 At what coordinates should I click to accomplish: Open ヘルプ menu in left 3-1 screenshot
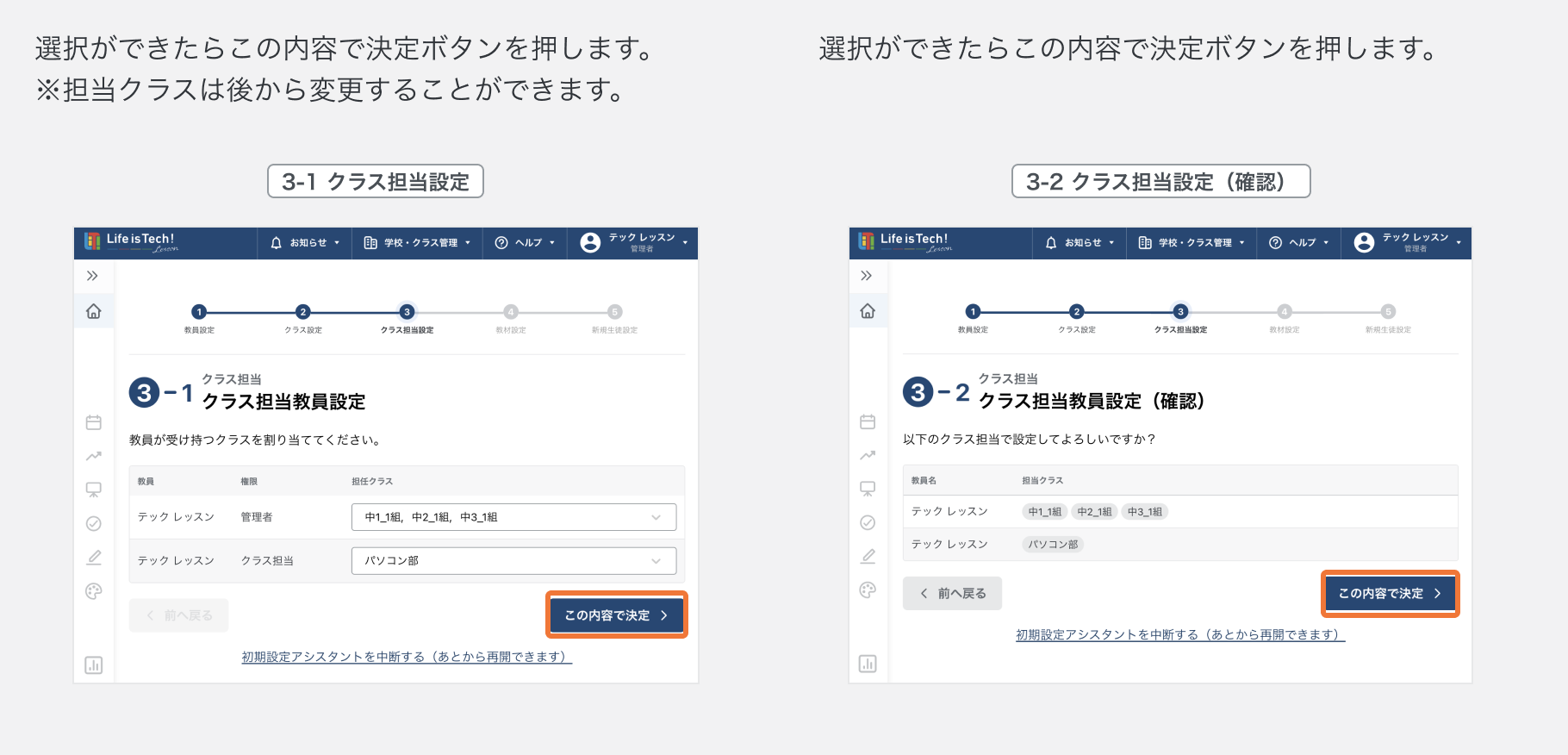point(526,243)
